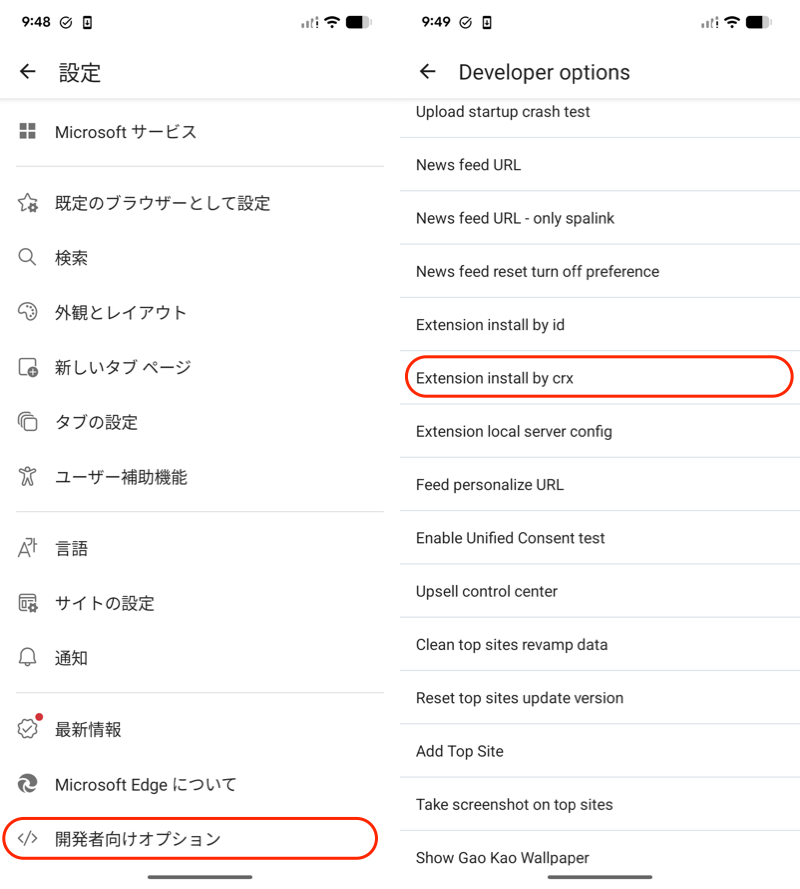Screen dimensions: 800x889
Task: Tap Add Top Site
Action: click(x=598, y=751)
